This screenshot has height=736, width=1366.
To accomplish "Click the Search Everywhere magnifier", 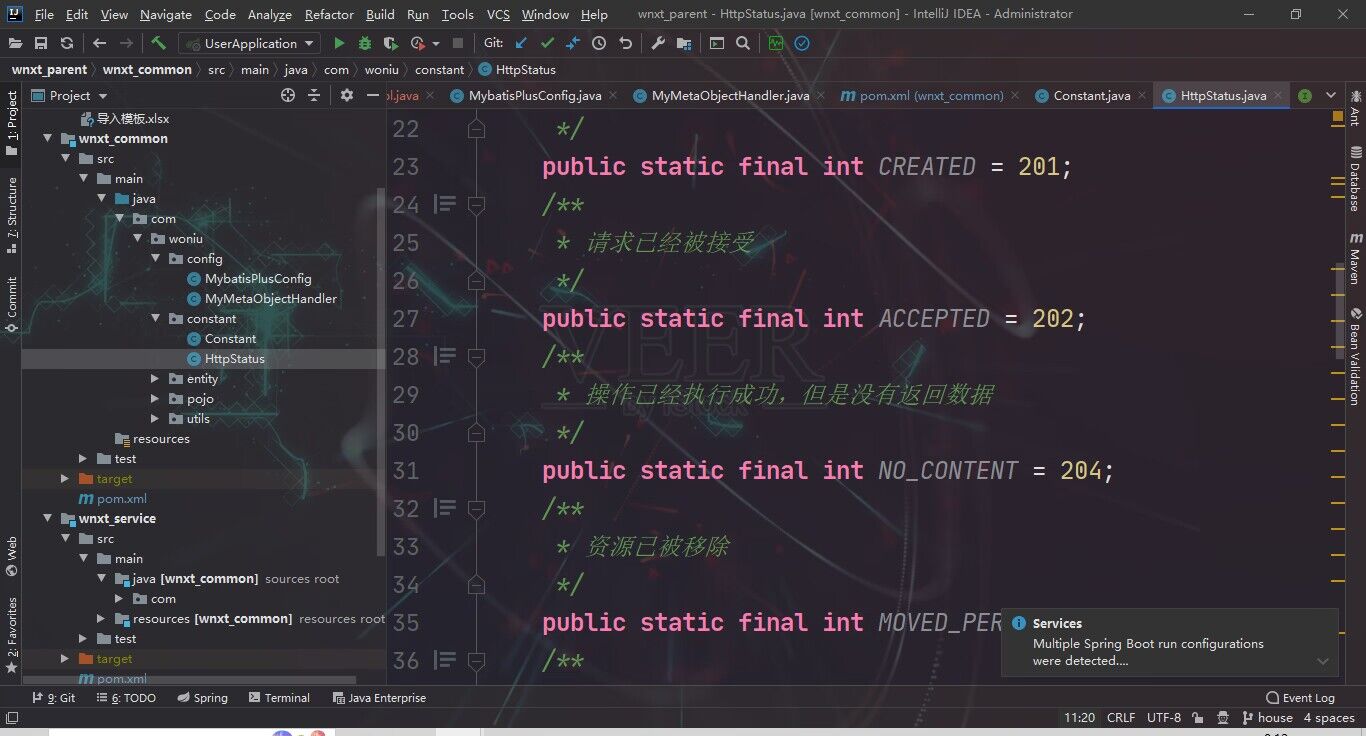I will point(743,43).
